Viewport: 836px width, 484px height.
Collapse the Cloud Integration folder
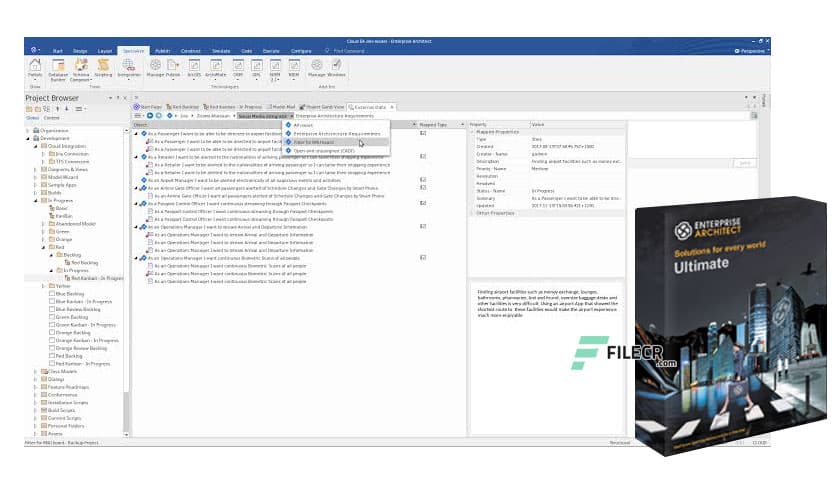tap(36, 146)
